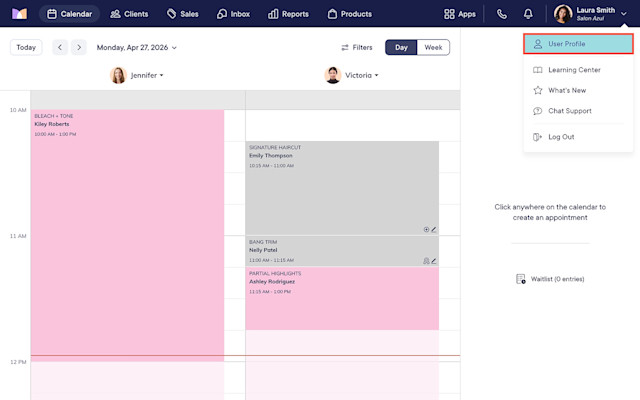Jump to Today on the calendar
Screen dimensions: 640x400
click(x=26, y=47)
